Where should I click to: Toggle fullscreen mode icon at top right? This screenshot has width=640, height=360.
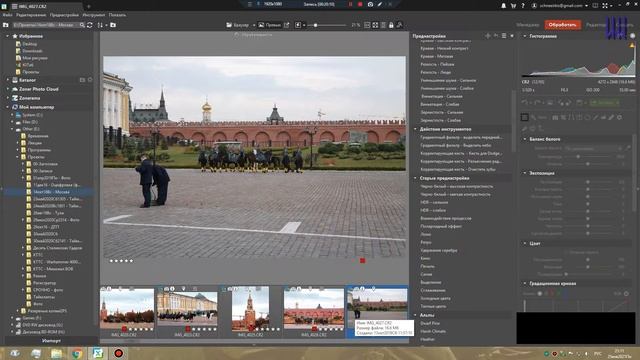[605, 6]
